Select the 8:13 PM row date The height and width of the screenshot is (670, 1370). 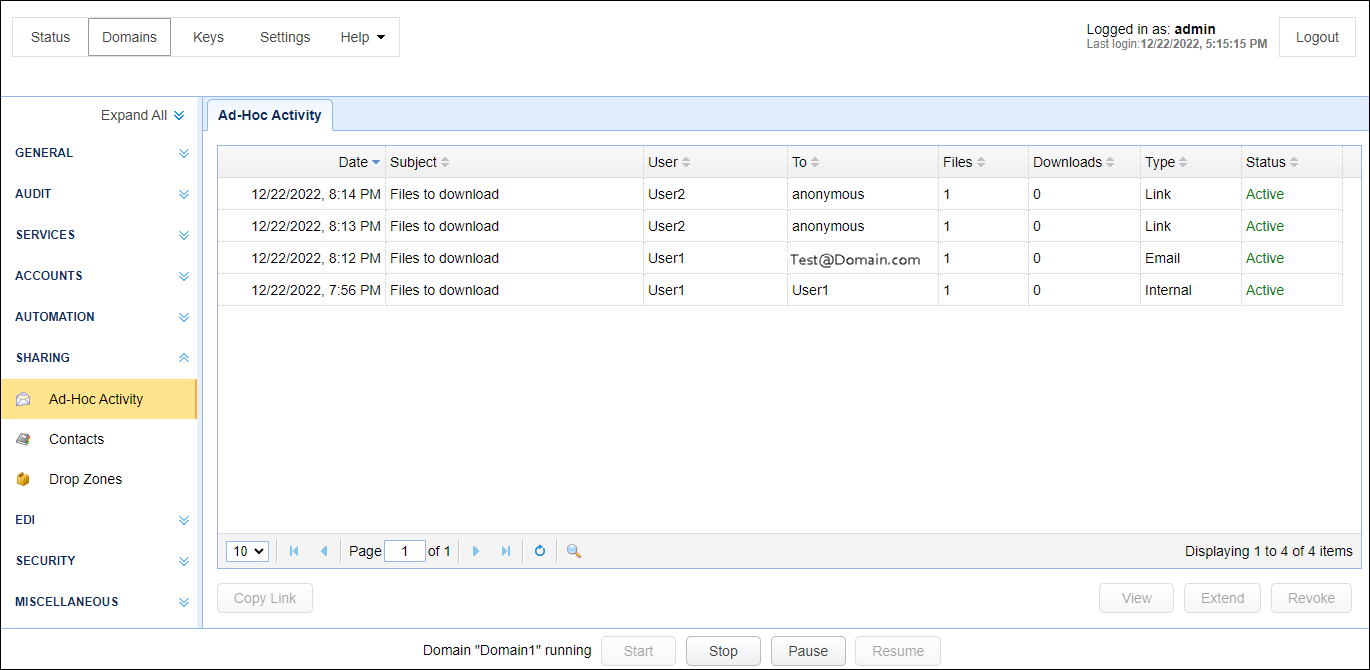coord(316,226)
